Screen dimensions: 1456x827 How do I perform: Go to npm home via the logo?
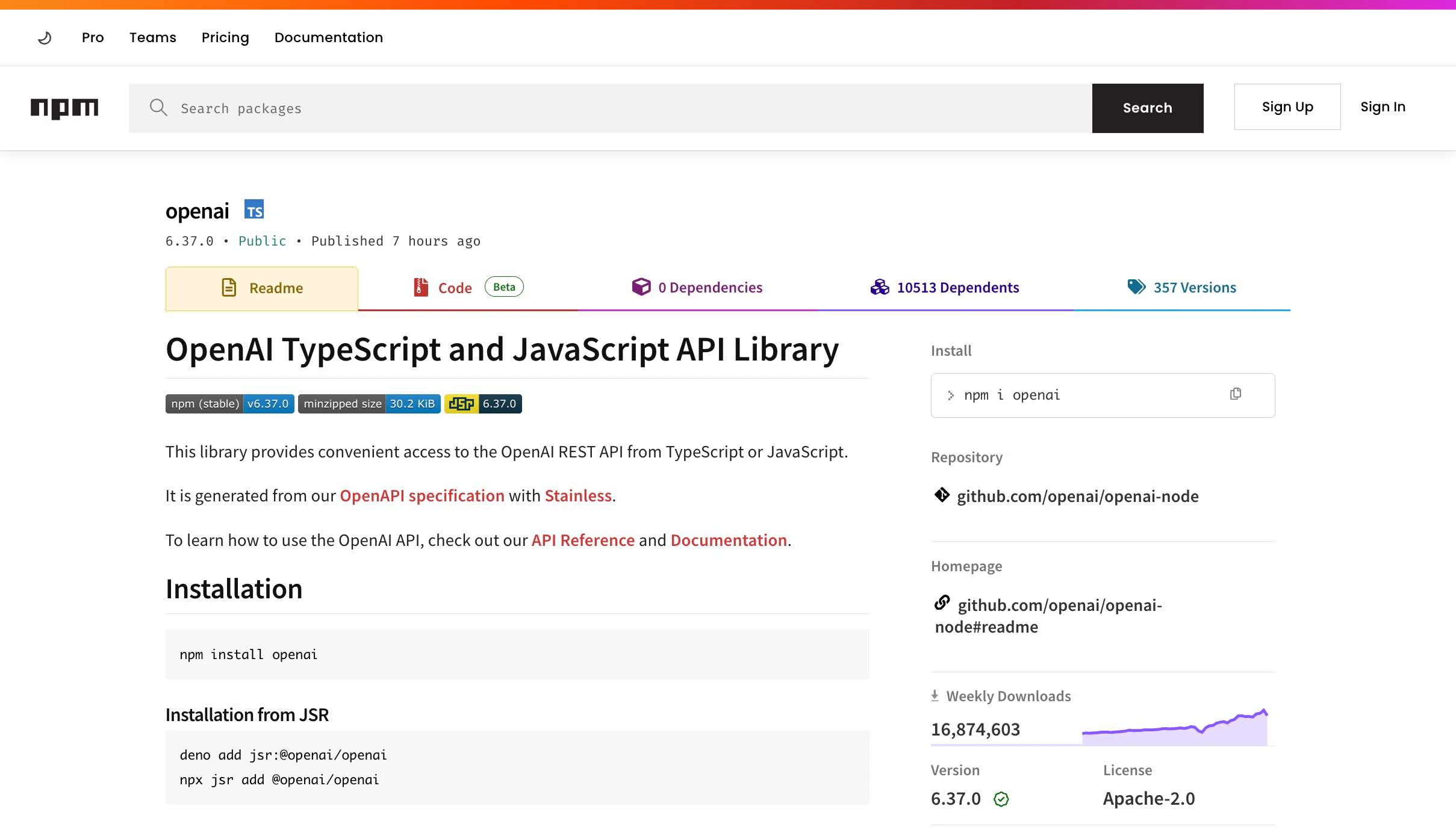tap(64, 108)
